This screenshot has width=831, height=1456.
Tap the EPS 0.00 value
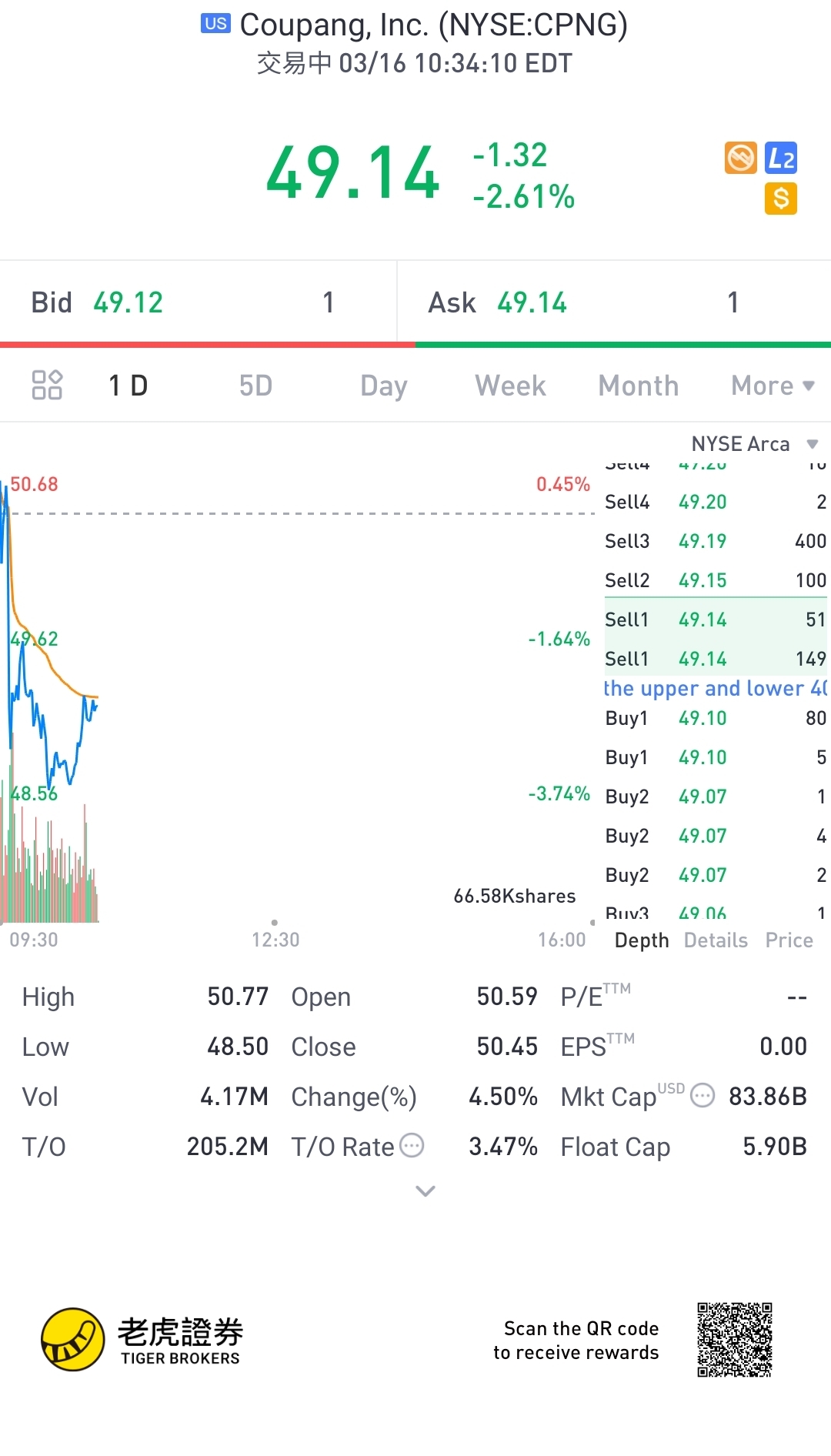[783, 1047]
